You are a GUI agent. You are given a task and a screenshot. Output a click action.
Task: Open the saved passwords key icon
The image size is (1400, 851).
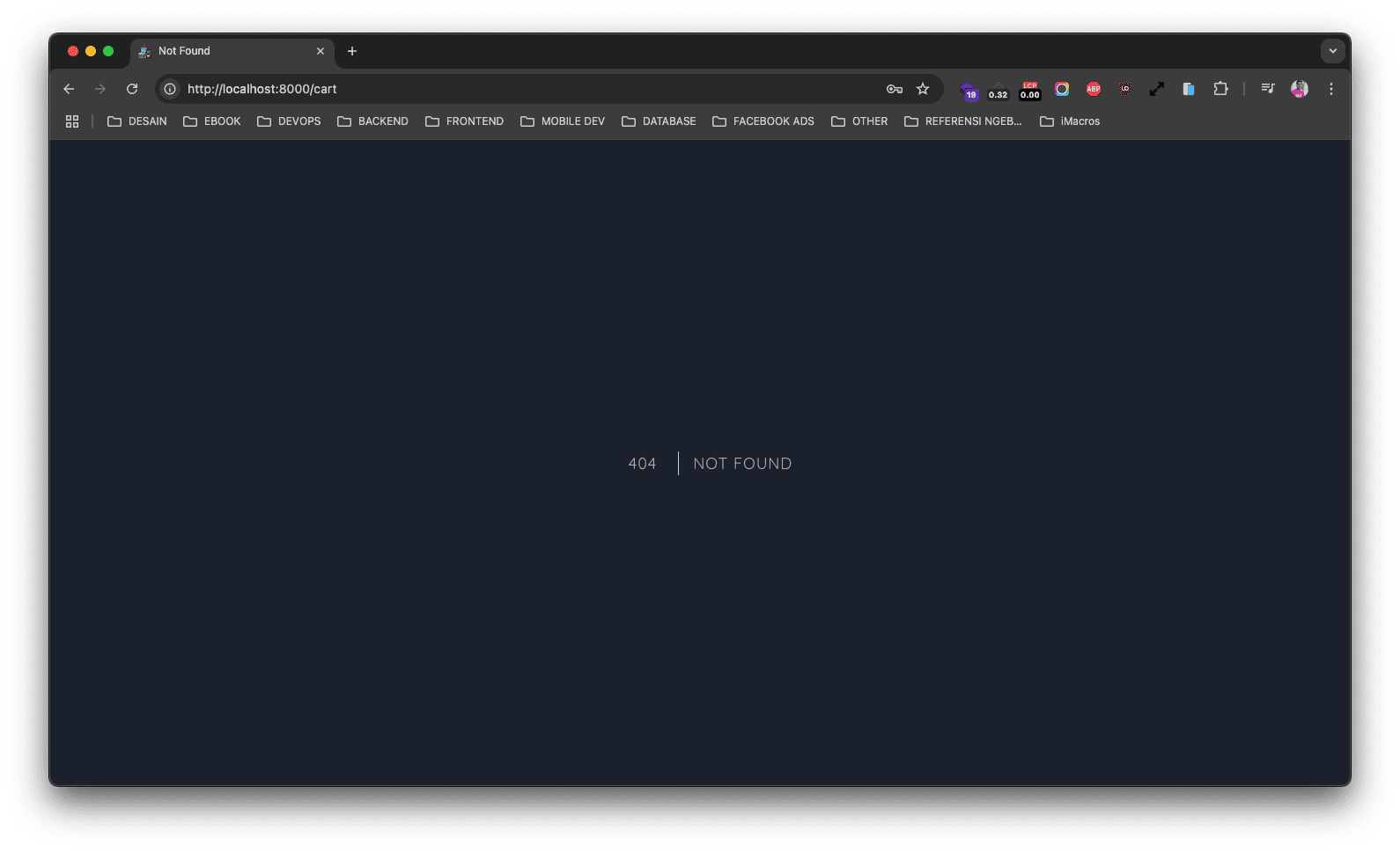895,89
